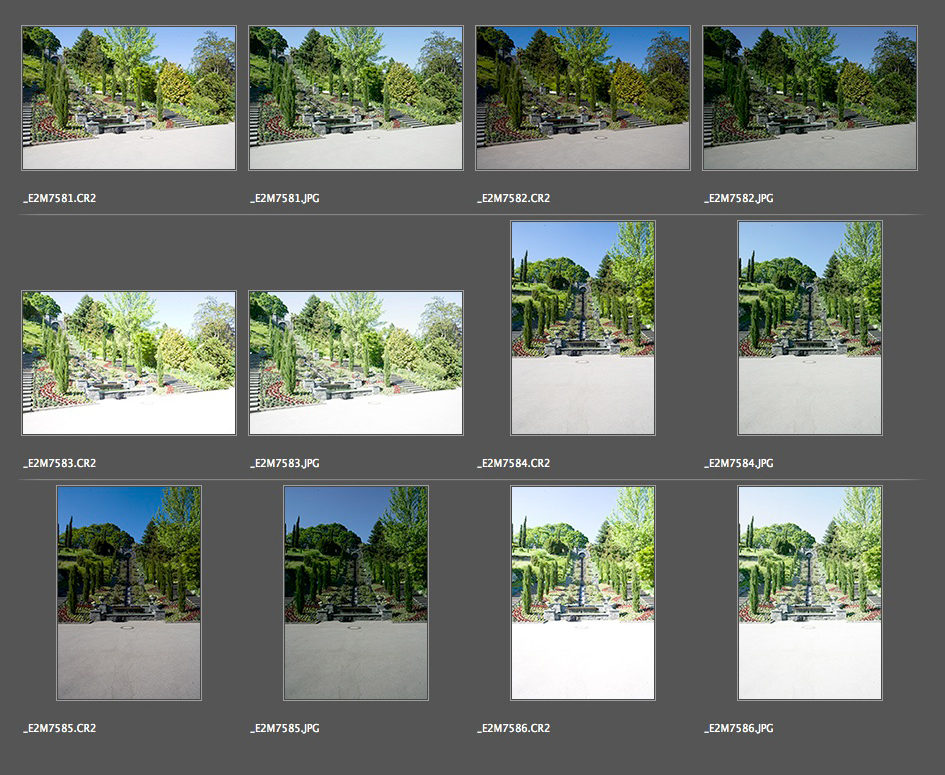Click the _E2M7586.JPG thumbnail image
Viewport: 945px width, 775px height.
(x=810, y=593)
